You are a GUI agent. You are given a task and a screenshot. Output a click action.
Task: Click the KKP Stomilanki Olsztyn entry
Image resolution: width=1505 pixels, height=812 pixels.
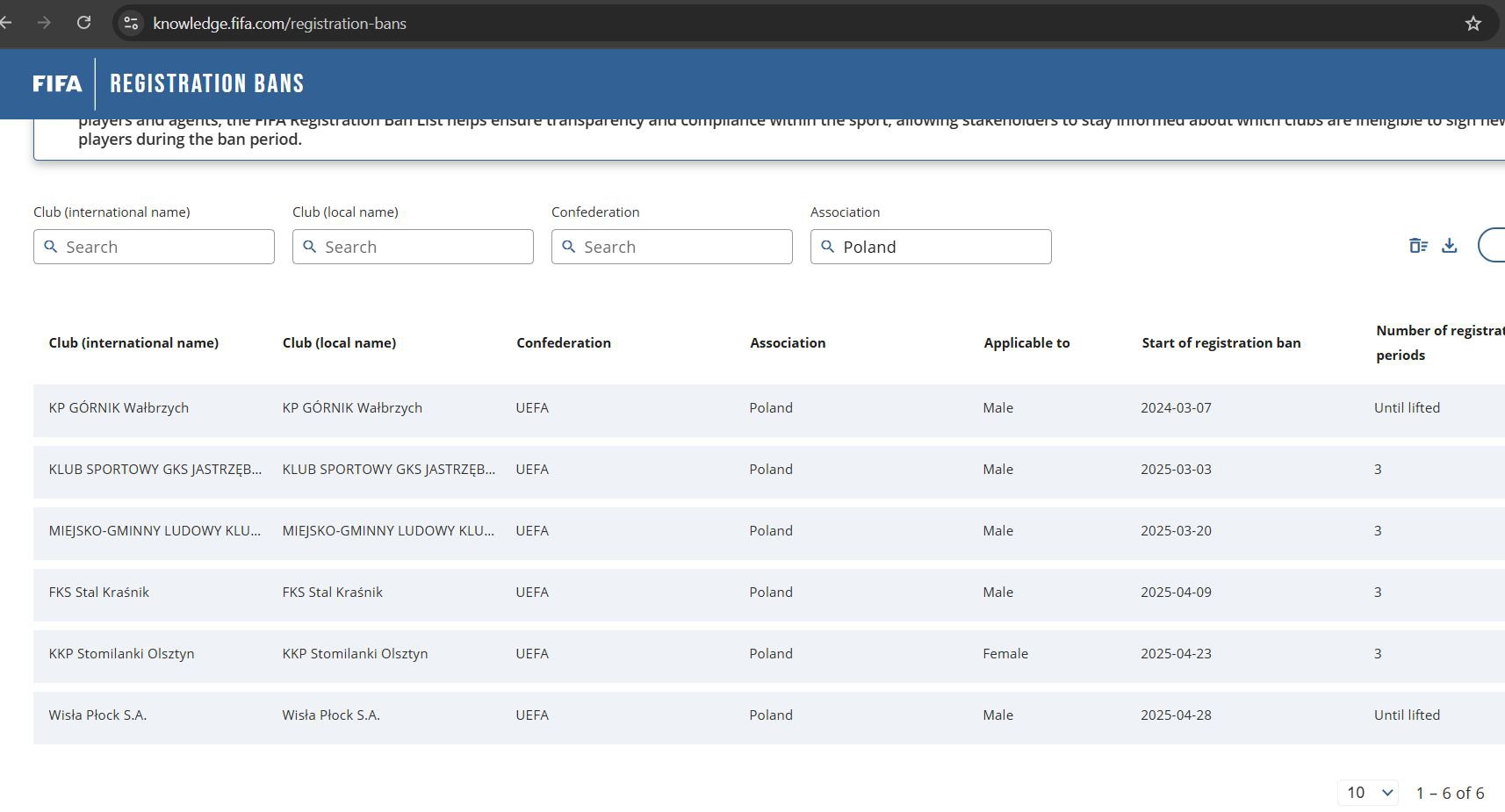(121, 654)
